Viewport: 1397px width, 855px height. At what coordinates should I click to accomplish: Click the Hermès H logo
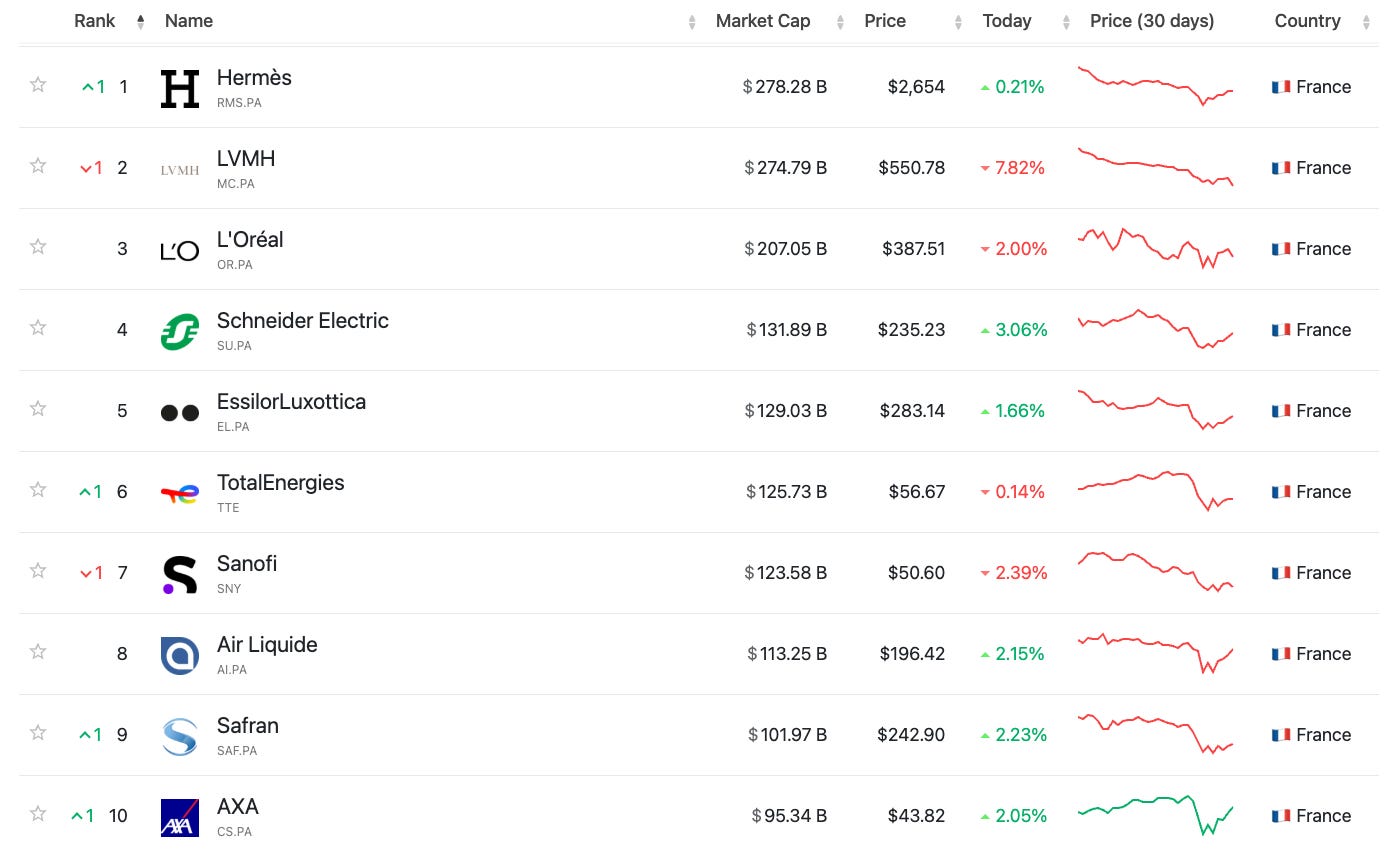pyautogui.click(x=180, y=89)
